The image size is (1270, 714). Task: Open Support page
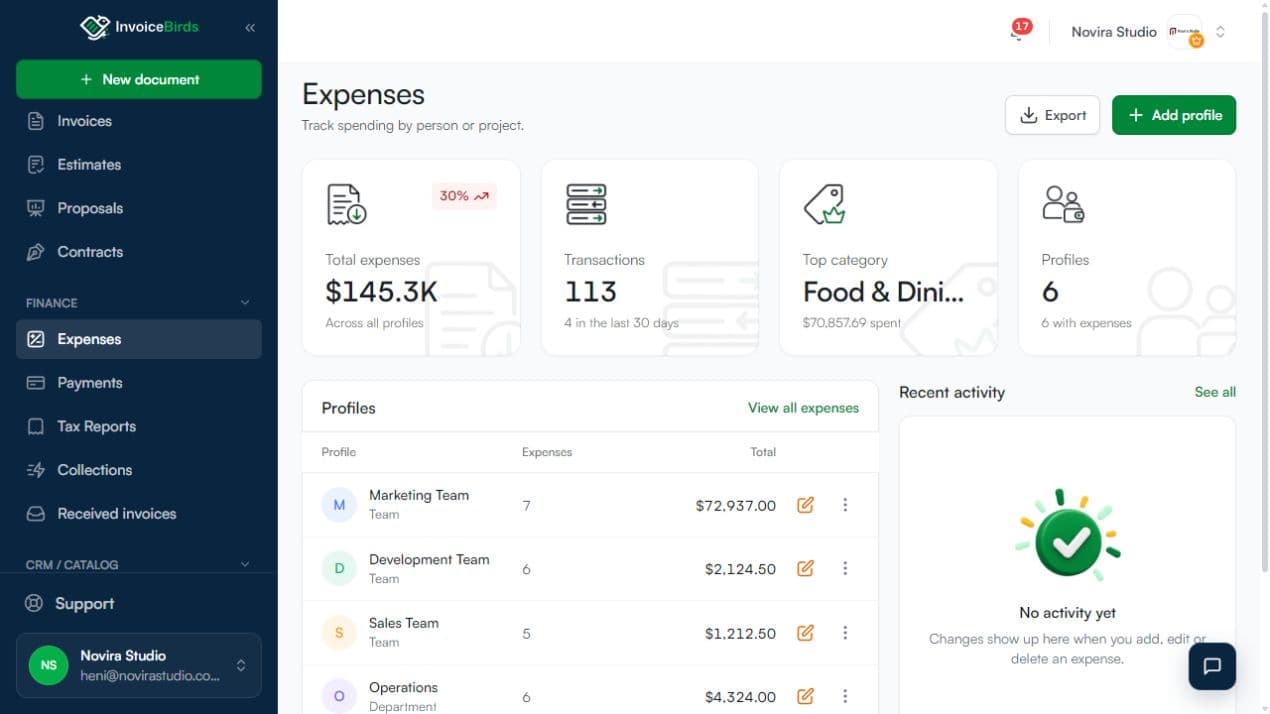click(x=139, y=604)
